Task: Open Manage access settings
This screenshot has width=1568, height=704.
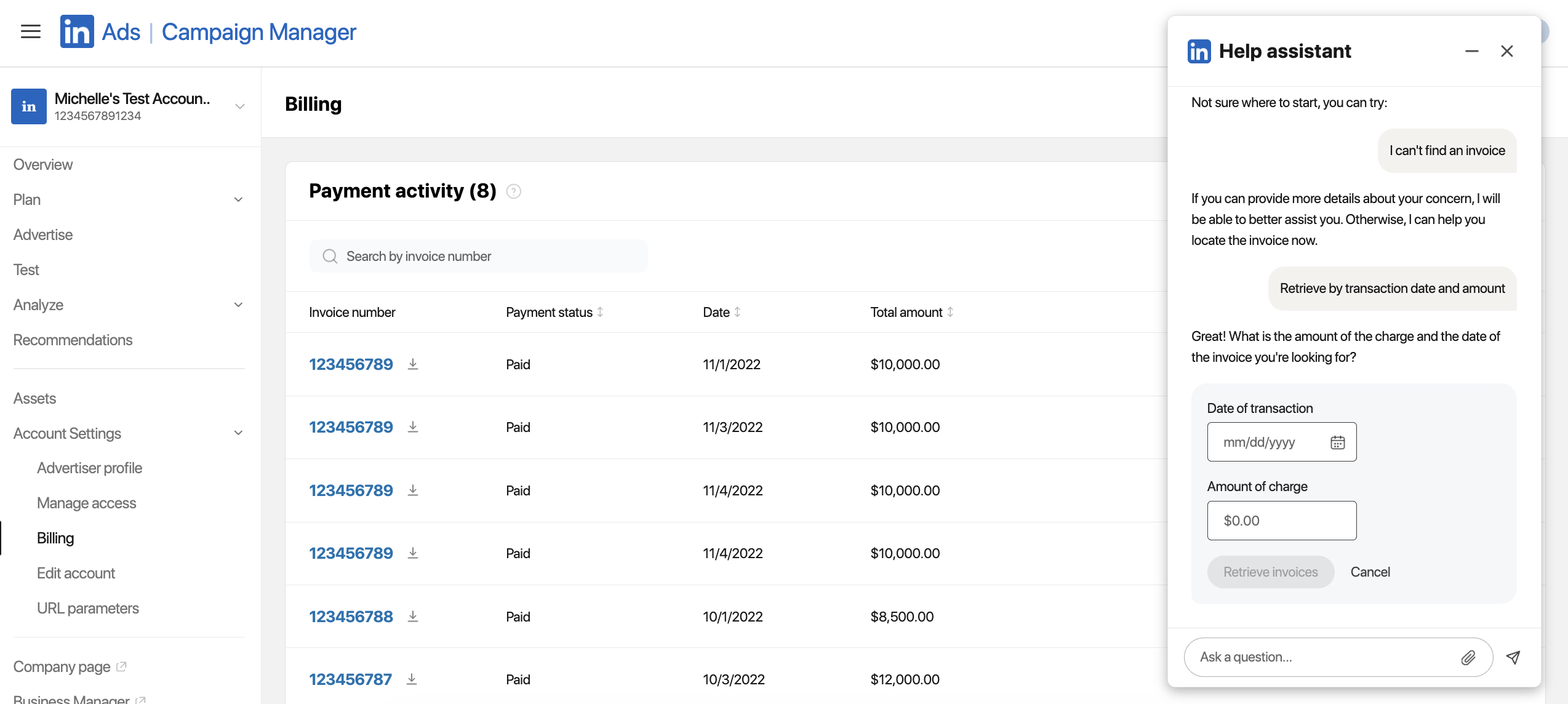Action: point(86,503)
